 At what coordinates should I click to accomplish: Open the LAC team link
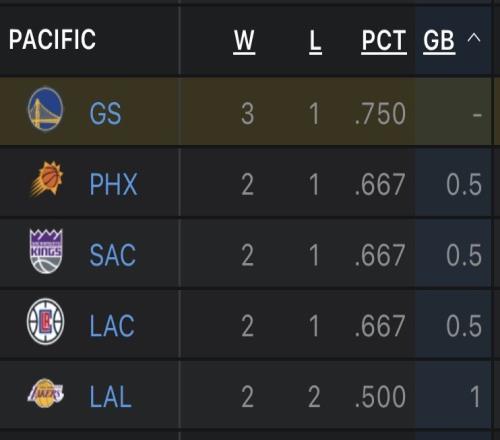[x=112, y=326]
